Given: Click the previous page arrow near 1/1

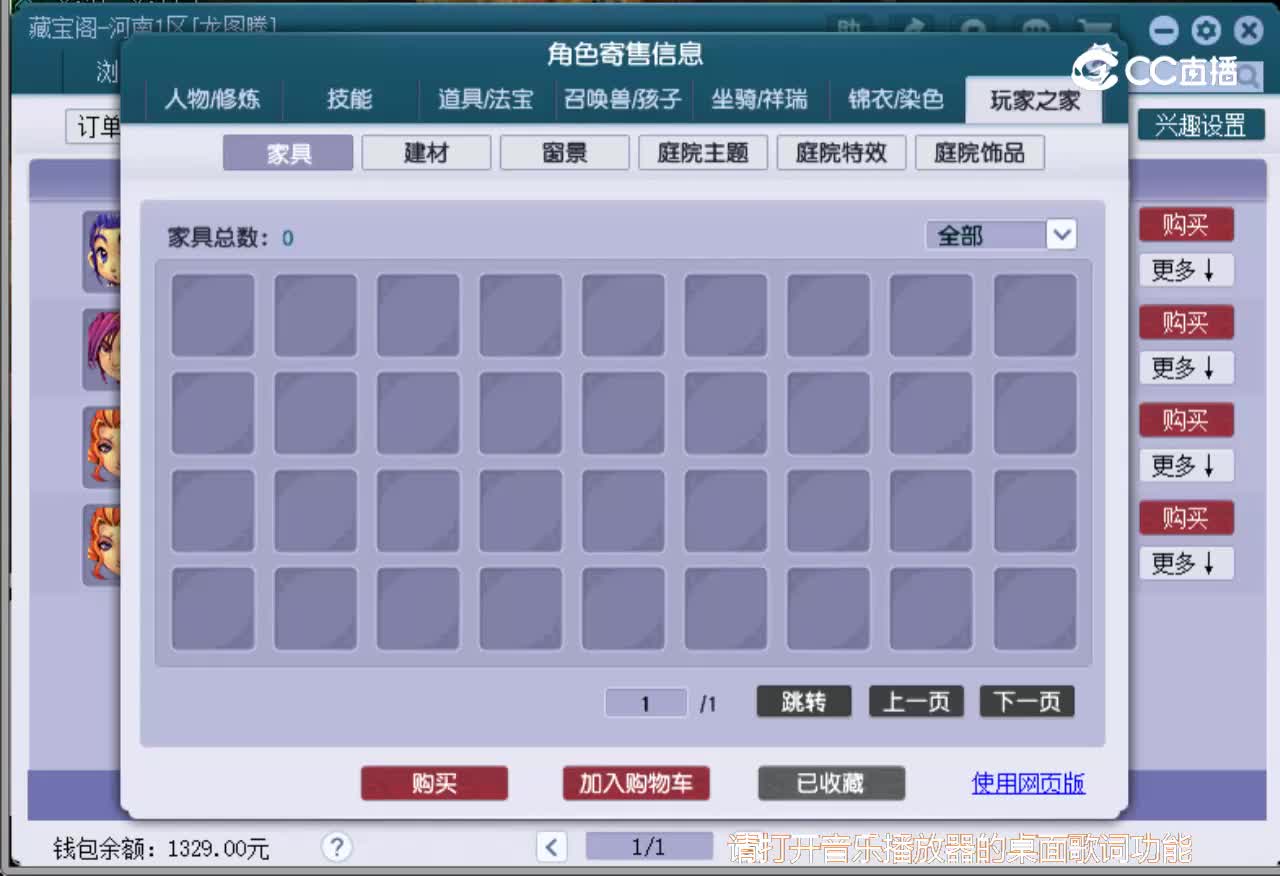Looking at the screenshot, I should coord(551,846).
